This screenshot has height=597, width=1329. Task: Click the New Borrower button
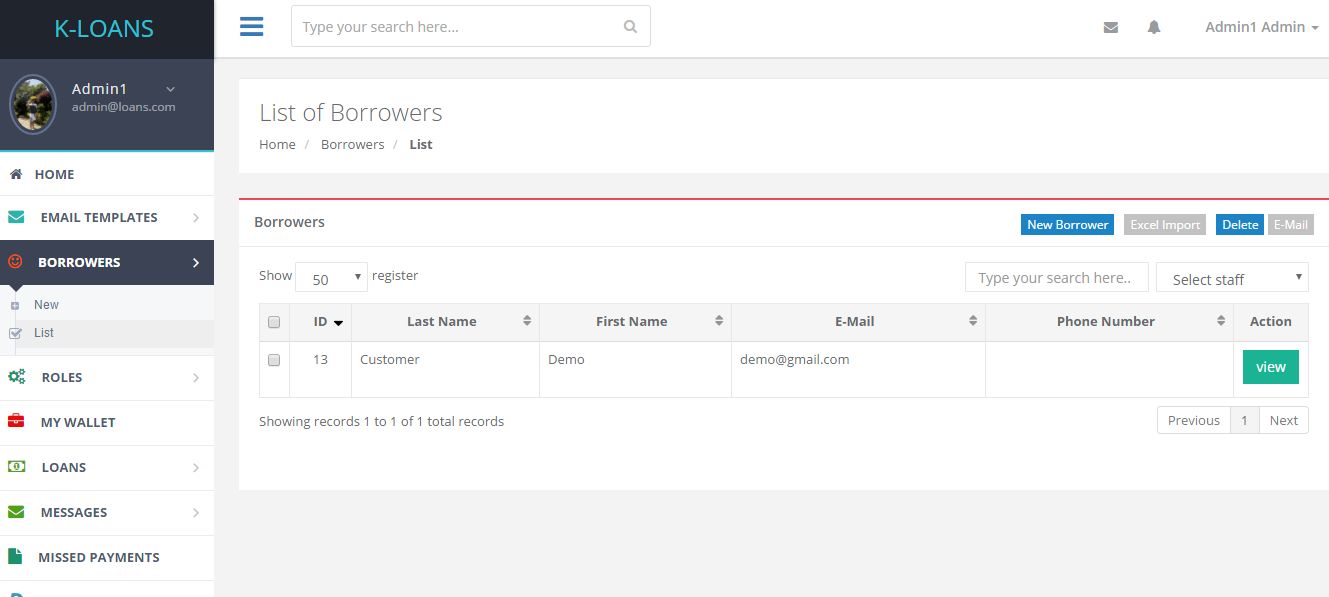(x=1067, y=224)
